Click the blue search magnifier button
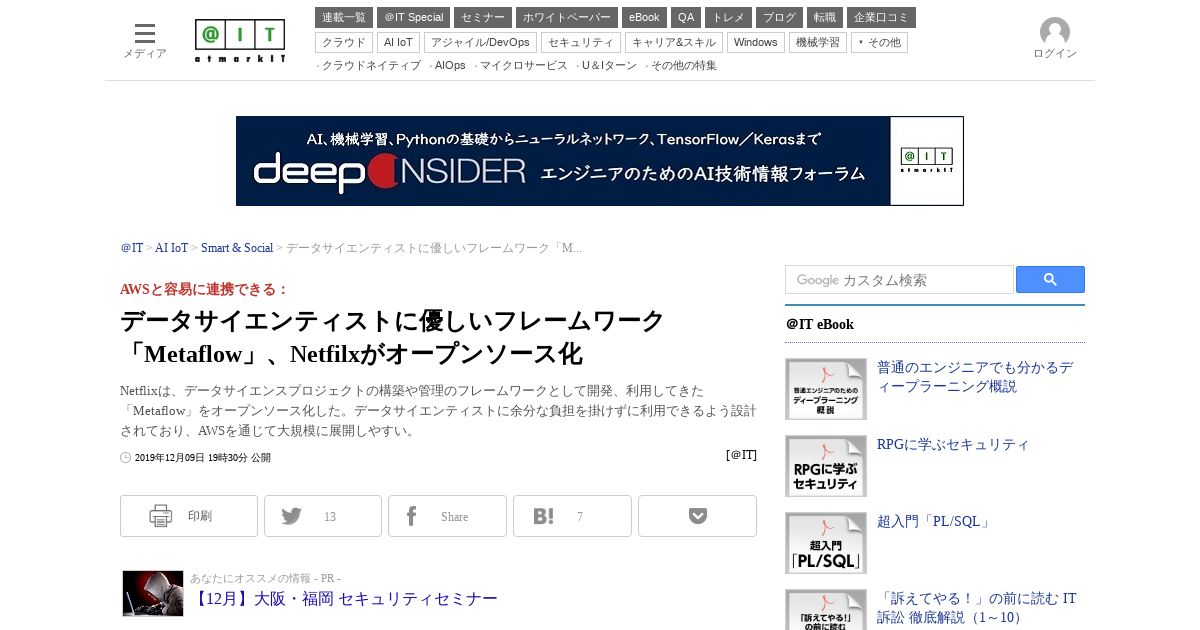1200x630 pixels. pos(1050,280)
